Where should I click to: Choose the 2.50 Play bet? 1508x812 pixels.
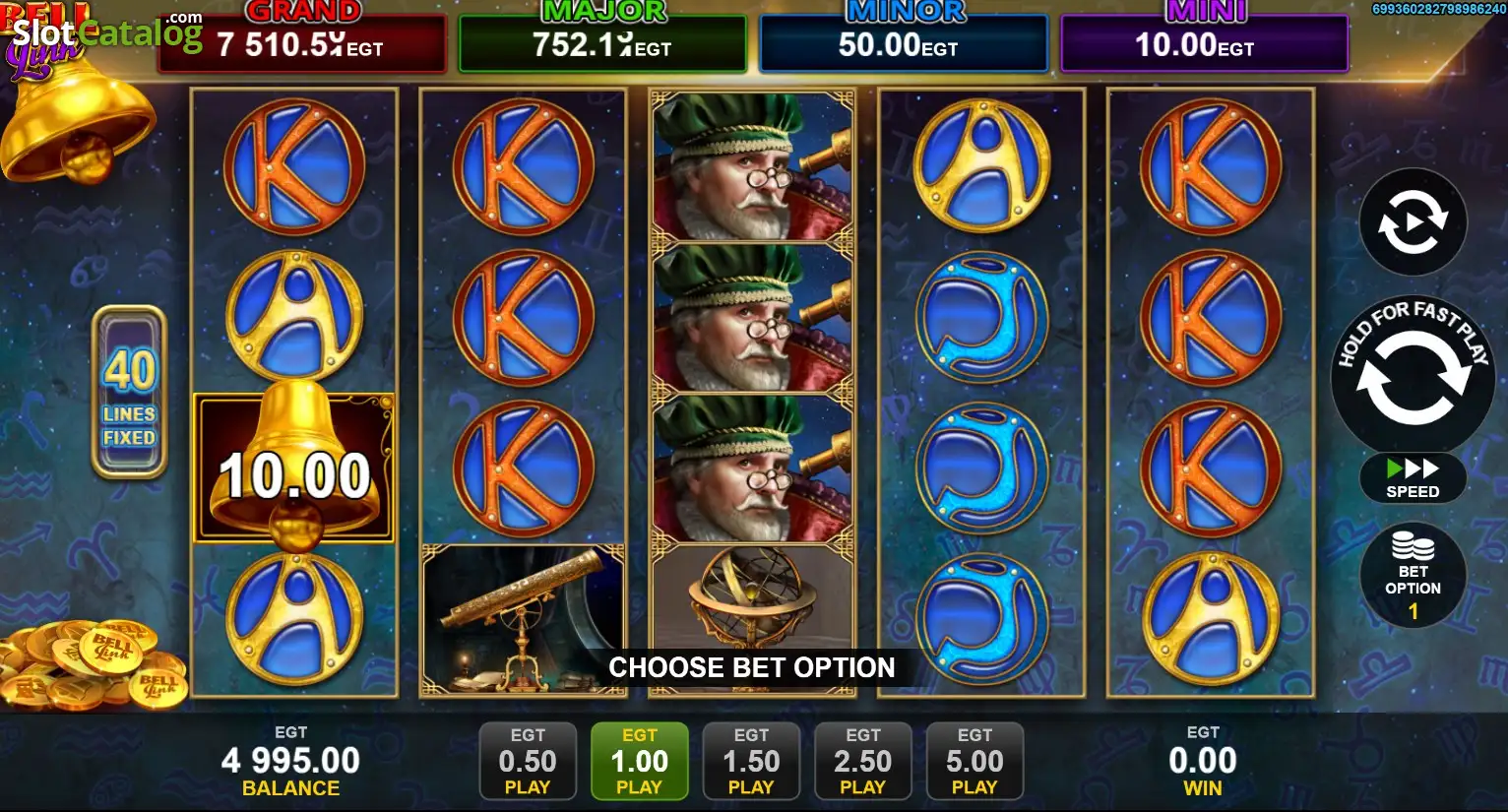(x=862, y=761)
